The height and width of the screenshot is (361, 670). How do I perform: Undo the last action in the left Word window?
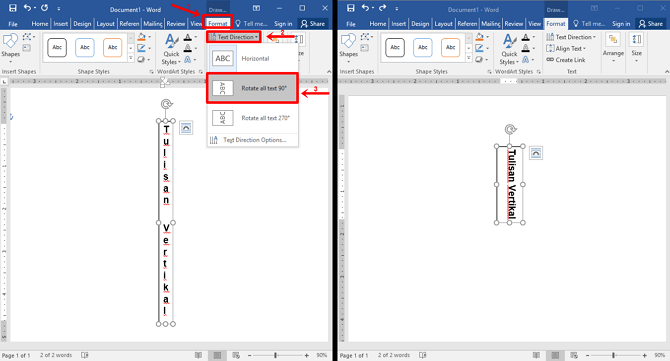tap(27, 8)
